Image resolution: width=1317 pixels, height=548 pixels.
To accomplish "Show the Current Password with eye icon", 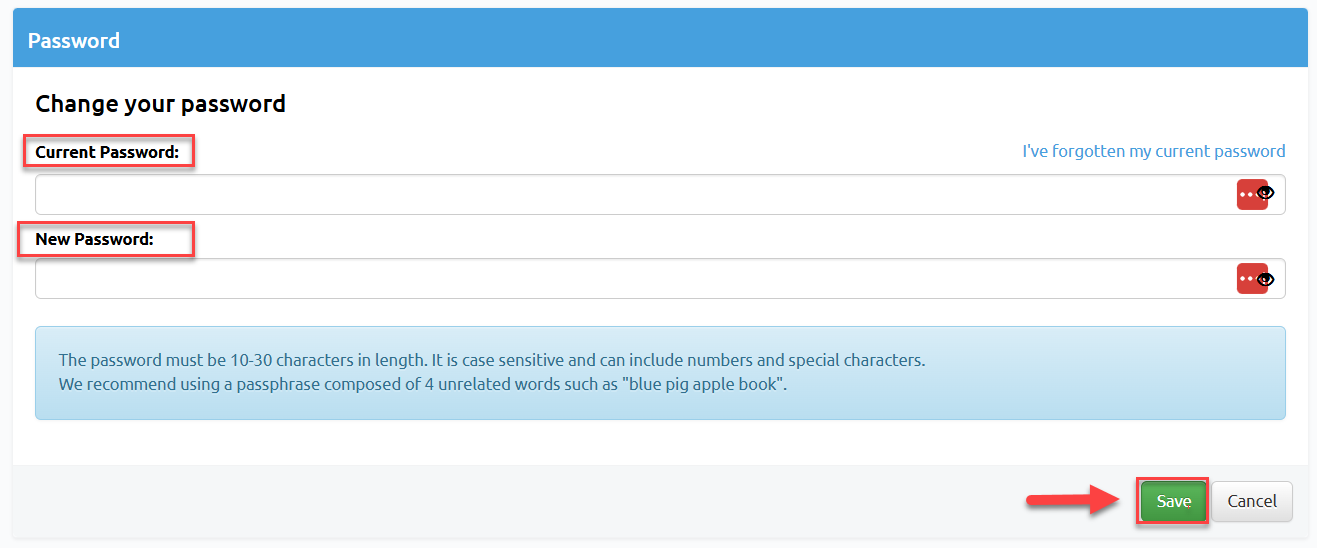I will click(x=1267, y=194).
